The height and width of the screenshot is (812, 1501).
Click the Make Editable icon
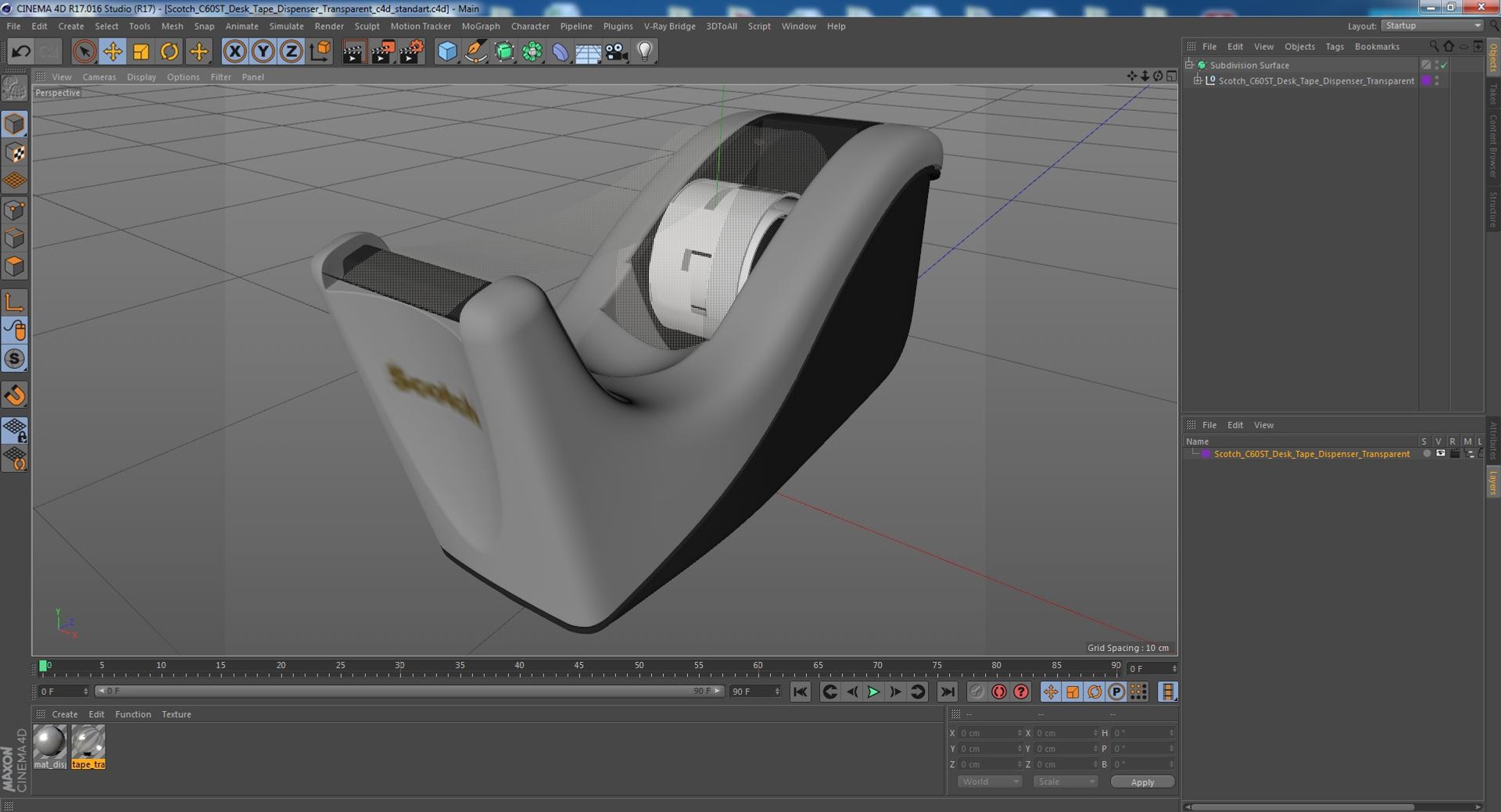pos(15,88)
